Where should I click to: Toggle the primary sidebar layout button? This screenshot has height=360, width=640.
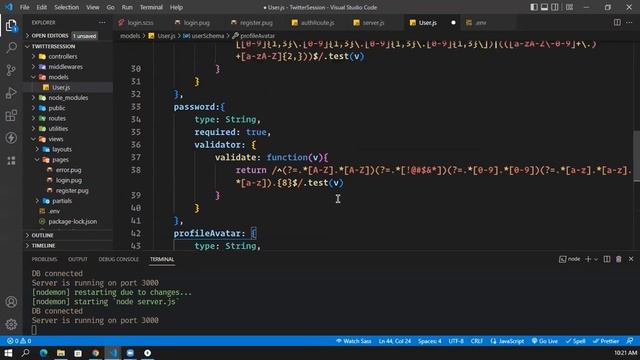[x=534, y=7]
